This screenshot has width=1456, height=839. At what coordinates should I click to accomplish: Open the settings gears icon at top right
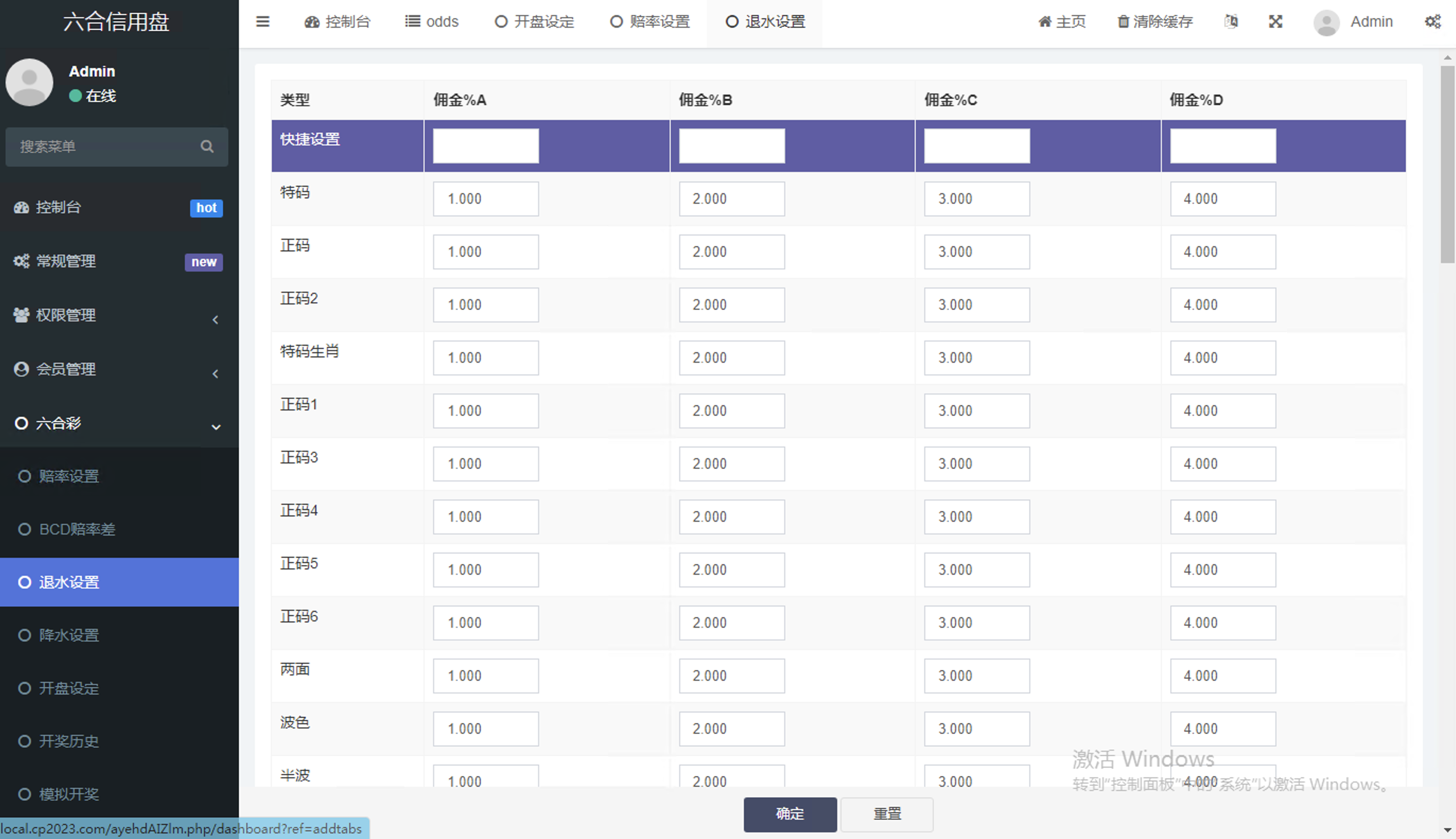click(x=1433, y=22)
